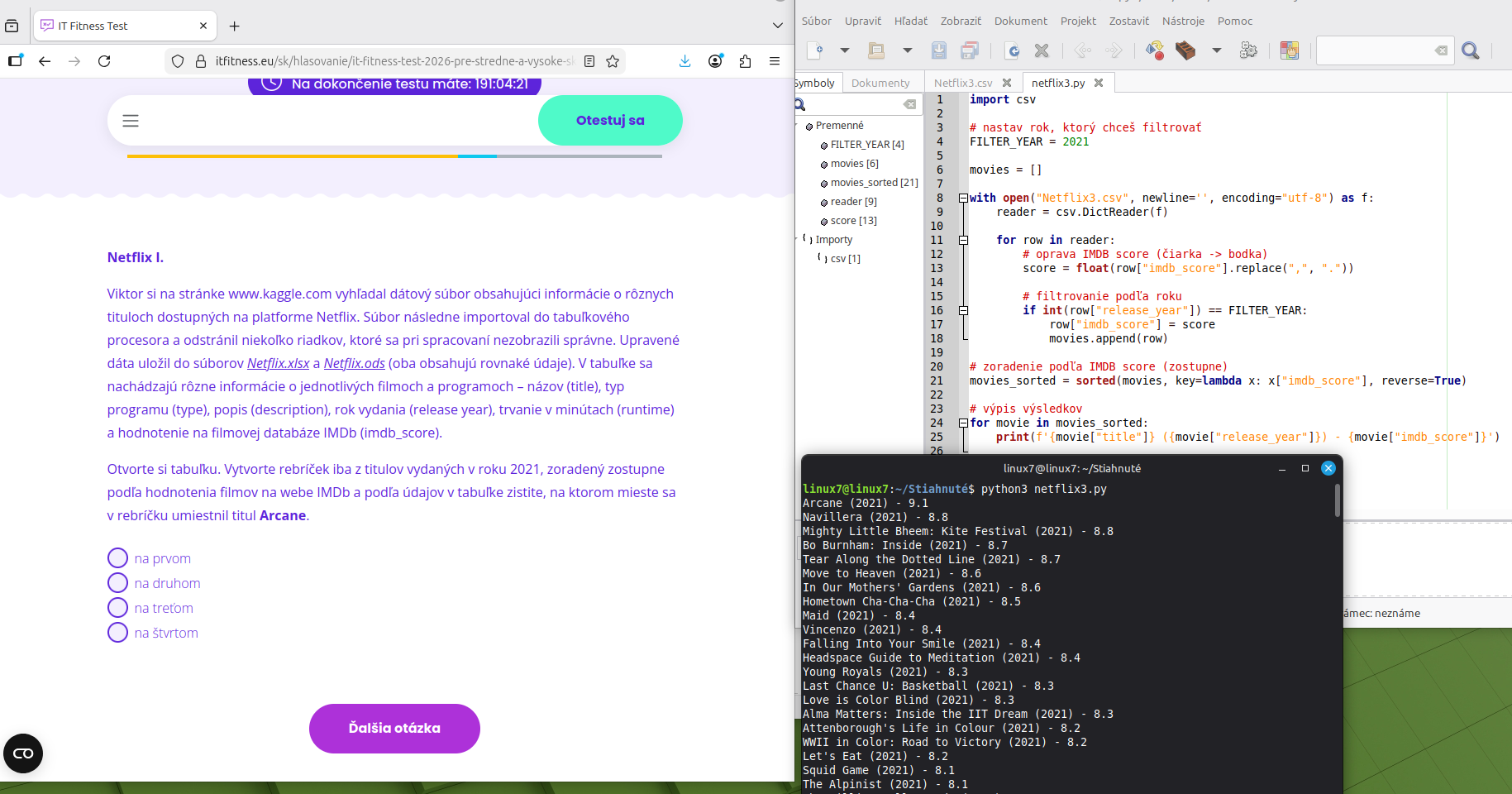Click Geany's Compile toolbar icon
Screen dimensions: 1512x794
[x=1155, y=50]
